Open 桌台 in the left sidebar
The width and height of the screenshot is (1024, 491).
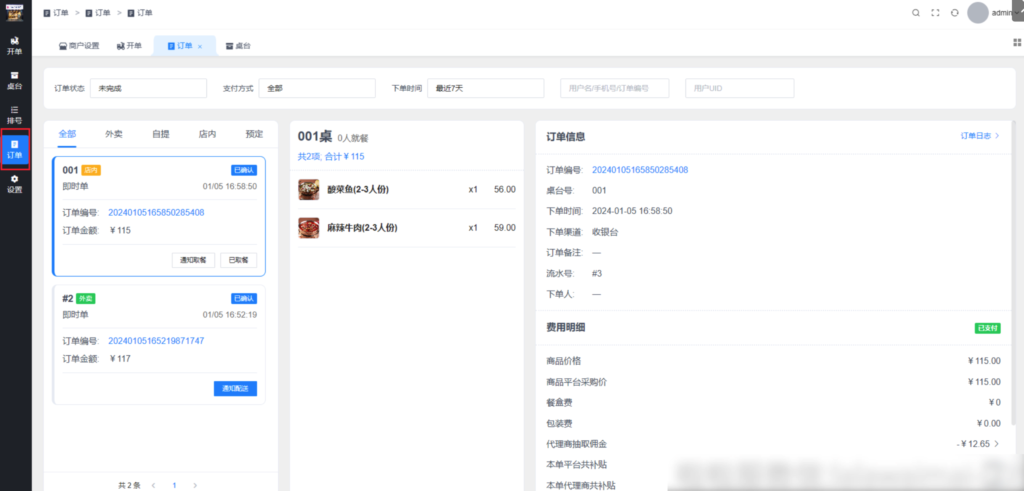pyautogui.click(x=14, y=80)
